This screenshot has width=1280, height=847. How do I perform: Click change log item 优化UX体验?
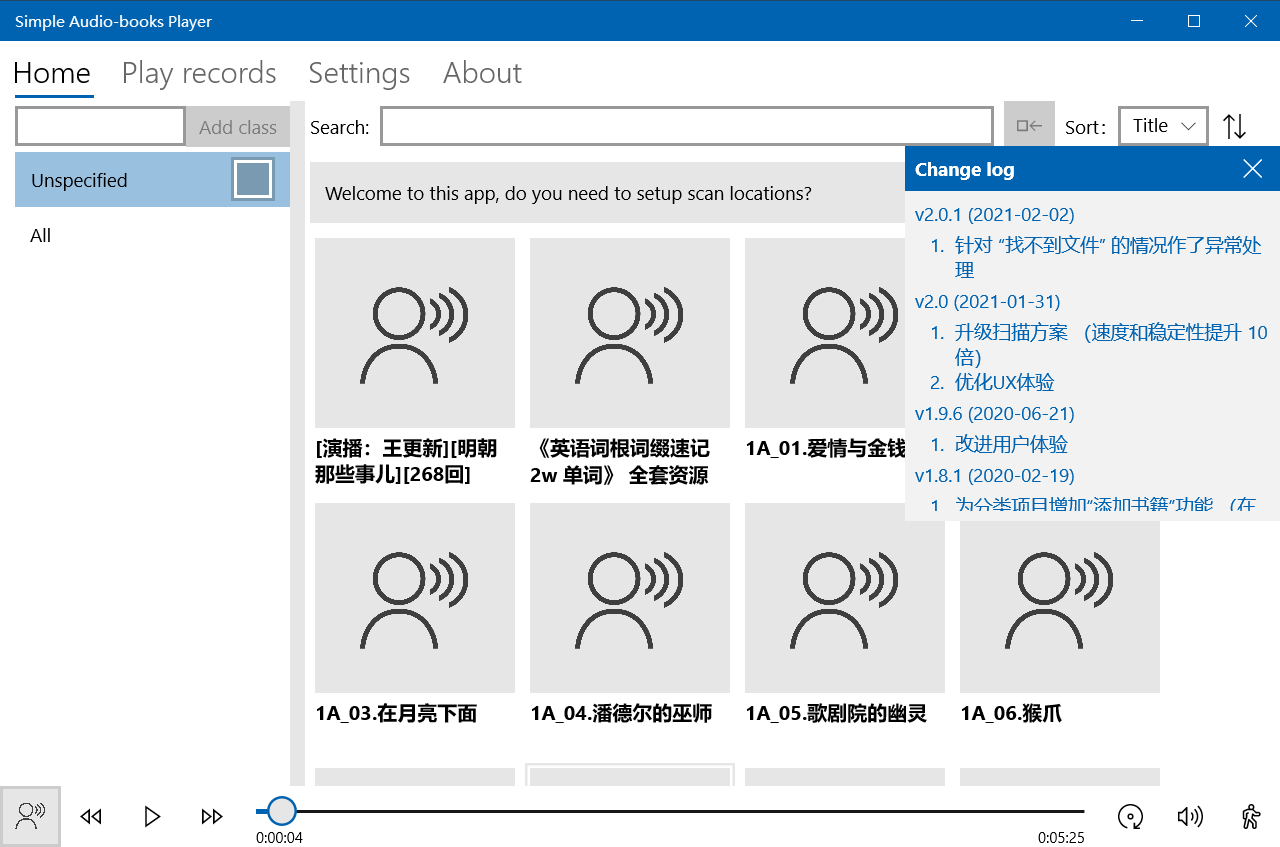click(1004, 383)
